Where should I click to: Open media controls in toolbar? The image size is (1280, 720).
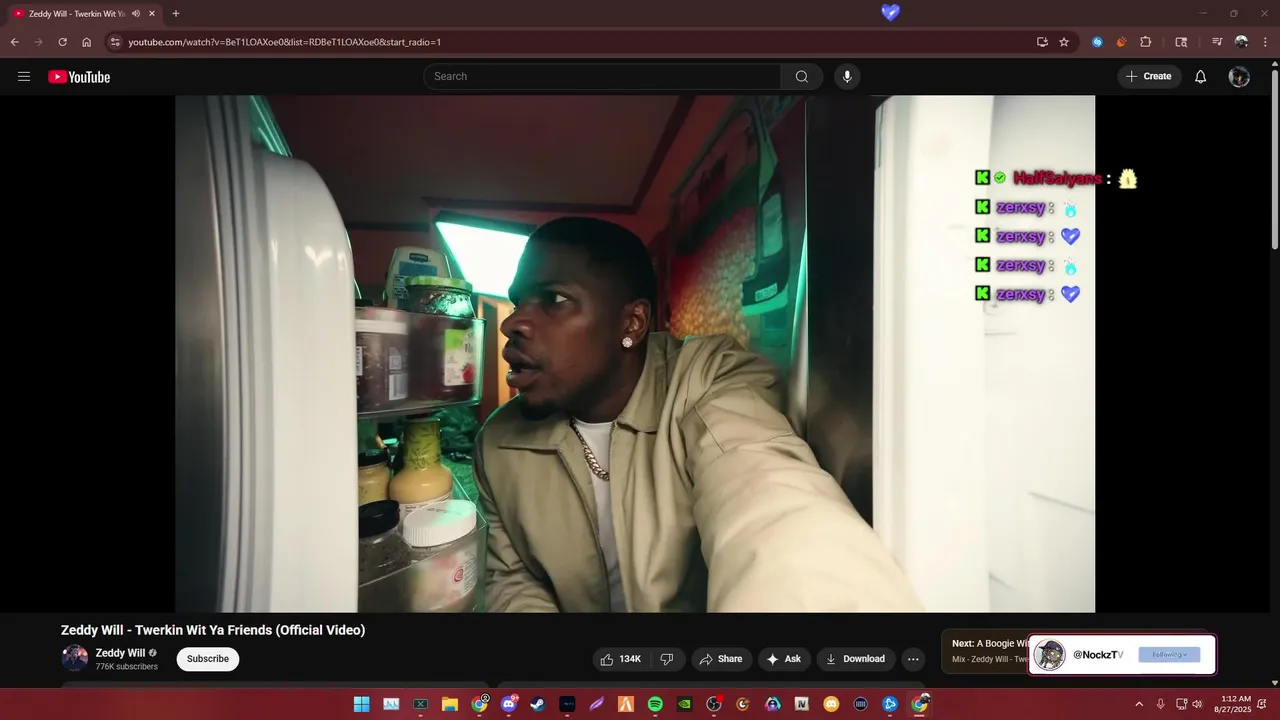[1217, 42]
